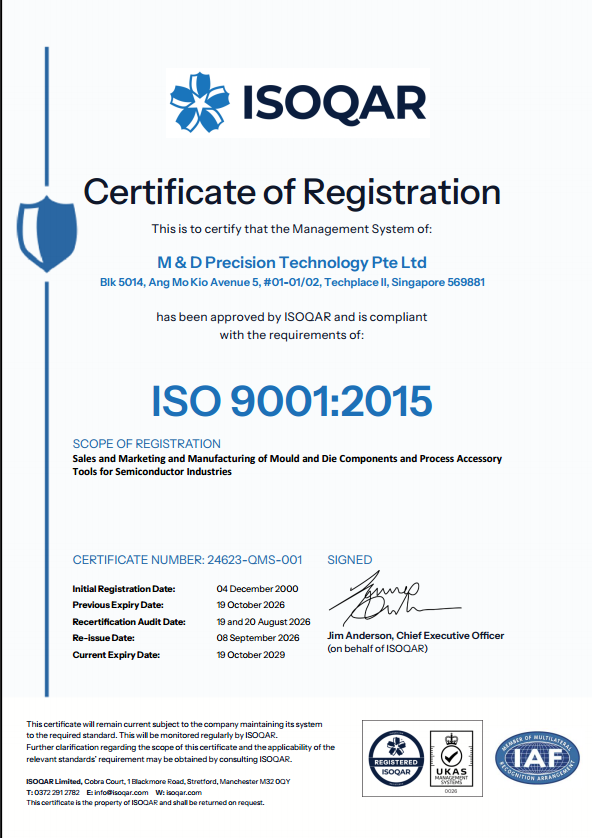Click the Previous Expiry value 19 October 2026

(251, 605)
